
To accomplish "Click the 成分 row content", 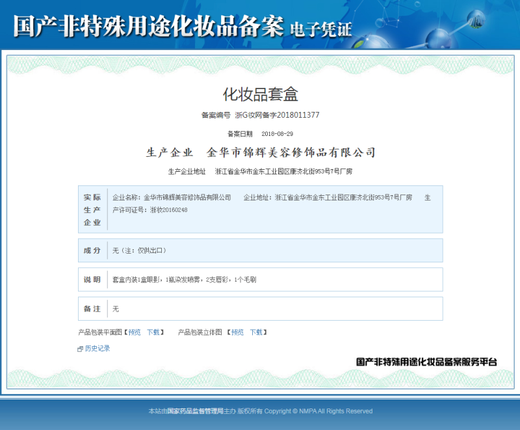I will click(139, 251).
